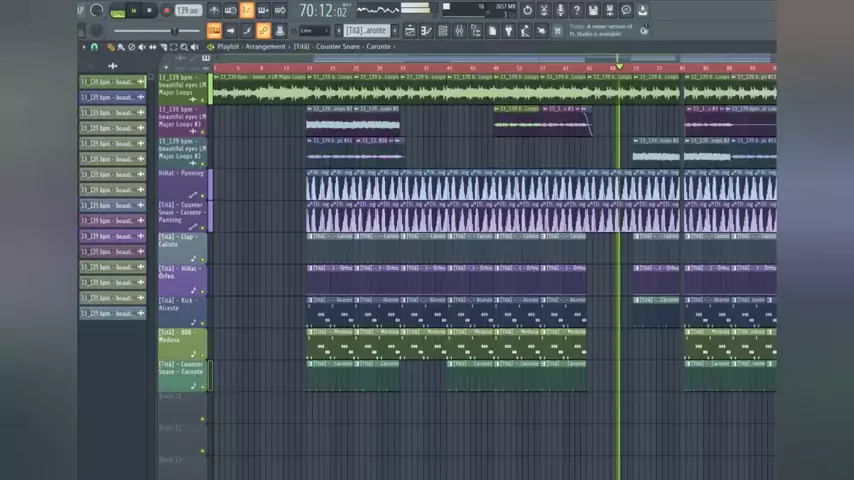
Task: Select the [Tità] - Kick - Alceste track header
Action: tap(182, 312)
